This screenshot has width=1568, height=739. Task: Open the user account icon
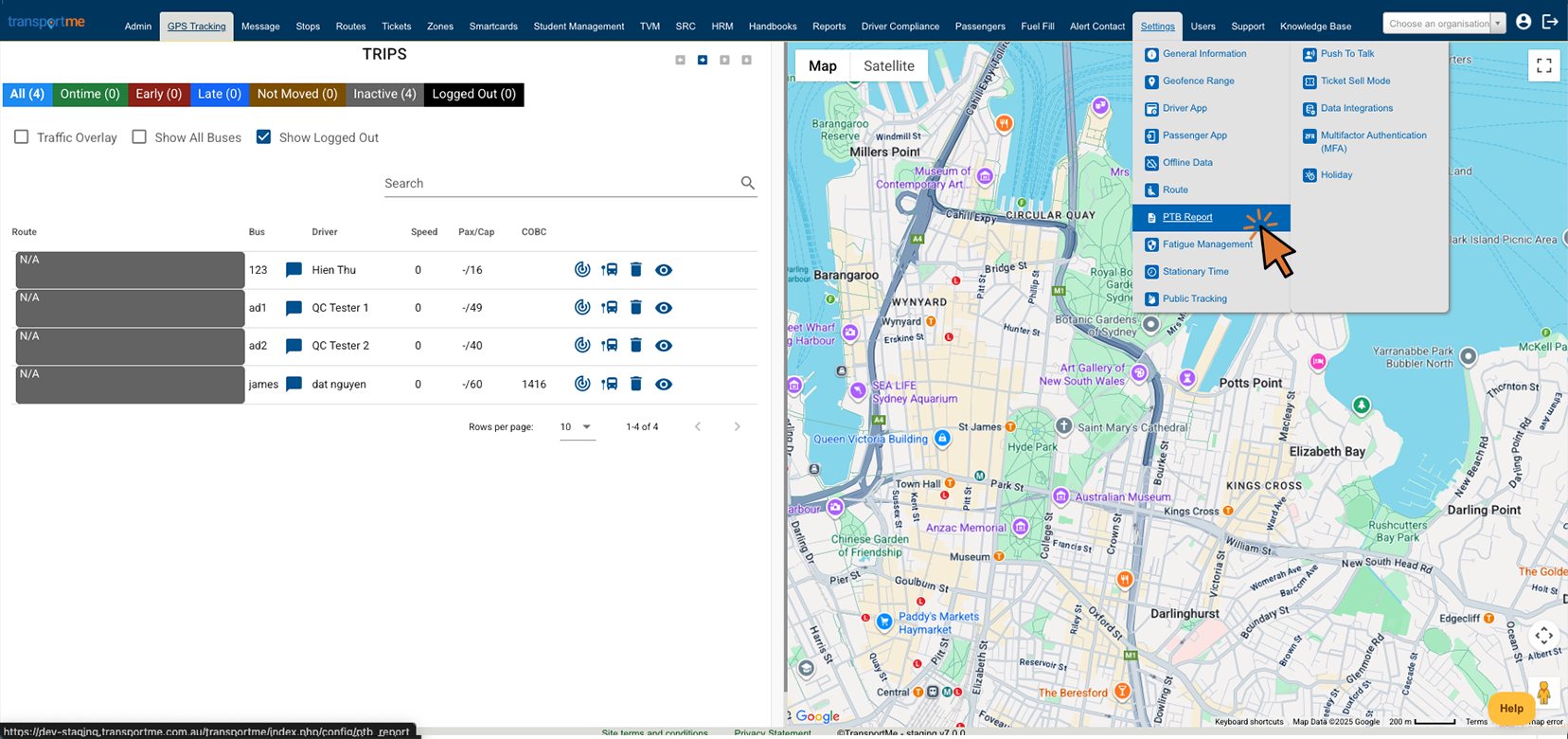pos(1523,22)
